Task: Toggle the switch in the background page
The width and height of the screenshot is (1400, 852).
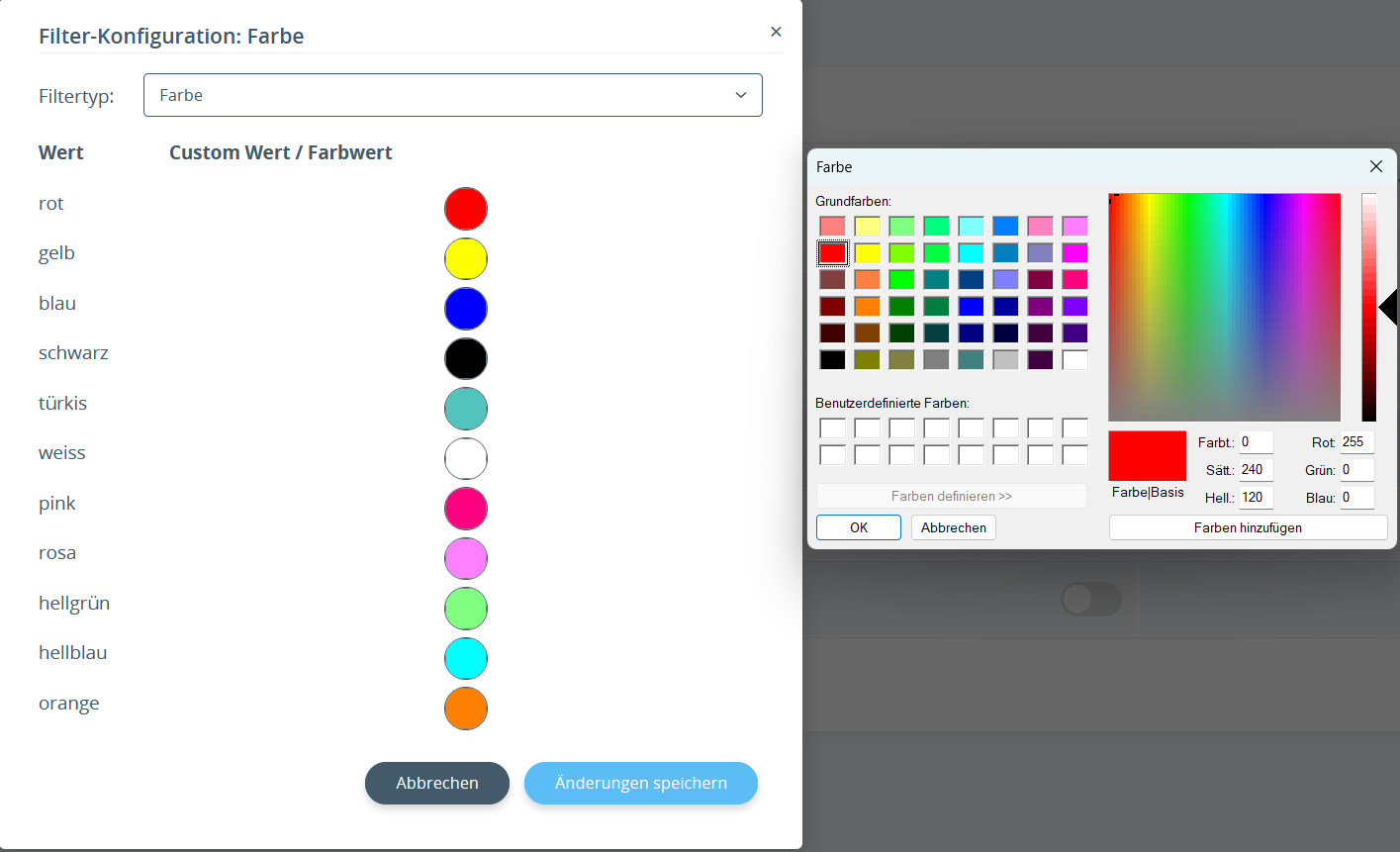Action: (x=1090, y=599)
